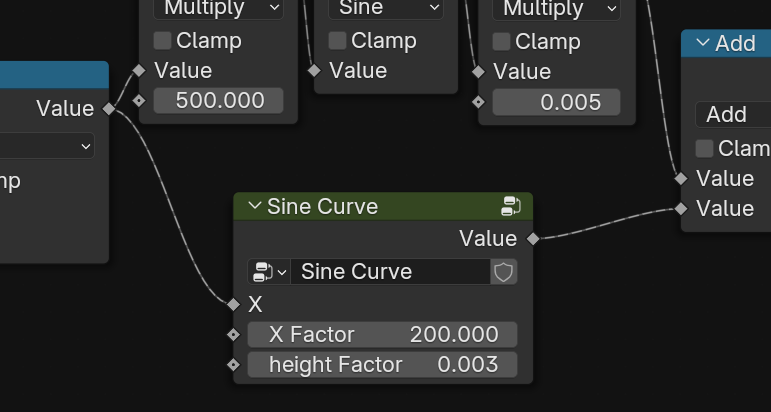Click the node group icon in Sine Curve header
This screenshot has width=771, height=412.
(x=511, y=207)
